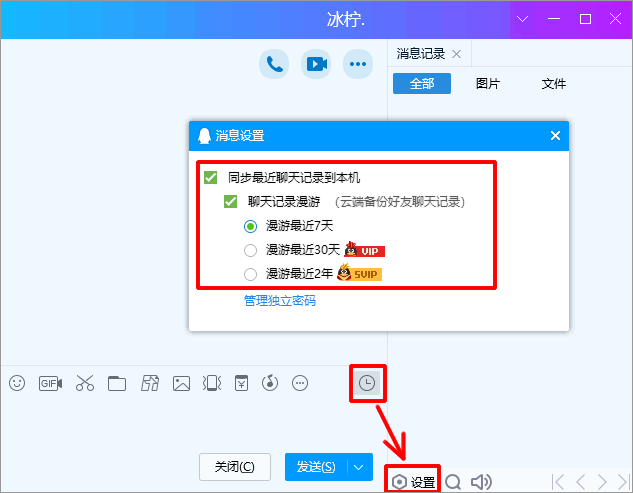Start a voice call
This screenshot has height=493, width=633.
click(x=274, y=64)
